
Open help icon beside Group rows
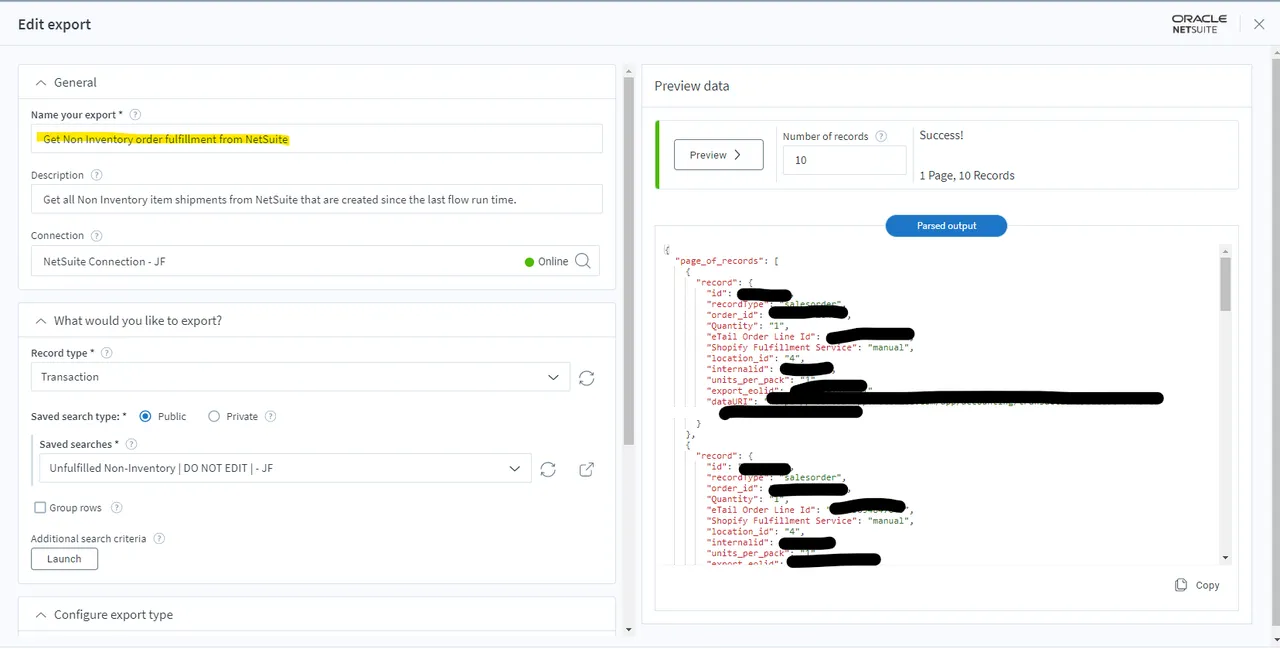tap(117, 508)
